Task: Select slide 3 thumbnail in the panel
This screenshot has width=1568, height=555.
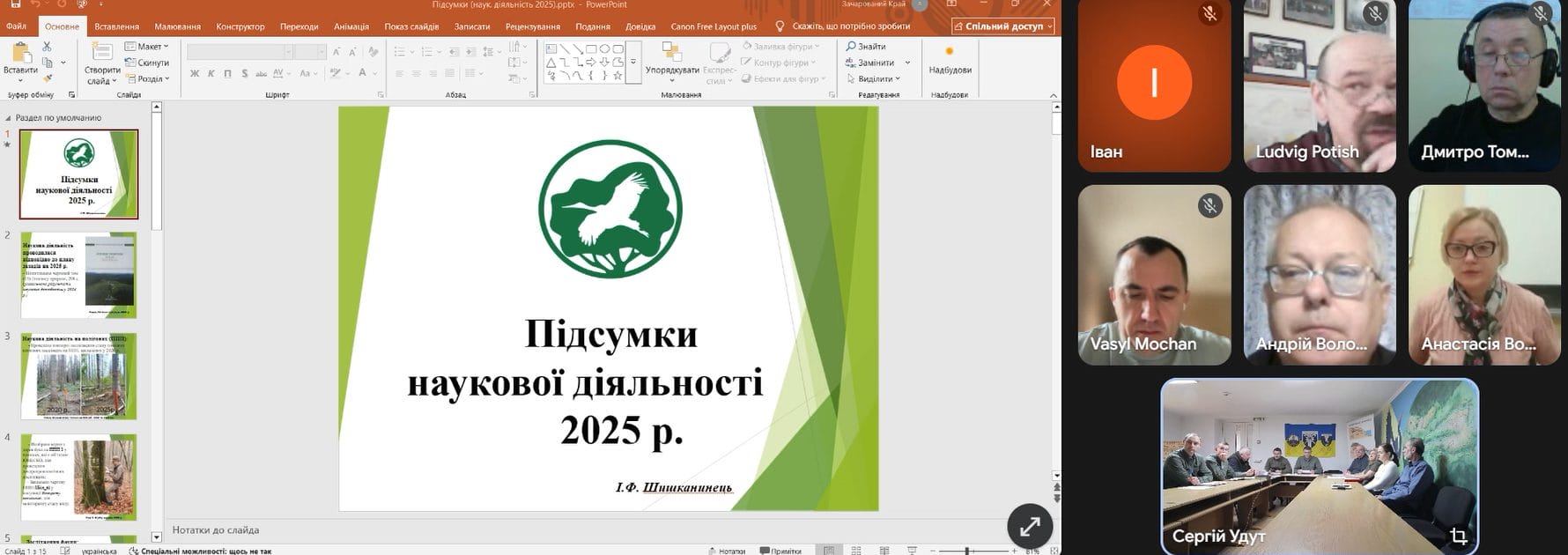Action: click(x=79, y=376)
